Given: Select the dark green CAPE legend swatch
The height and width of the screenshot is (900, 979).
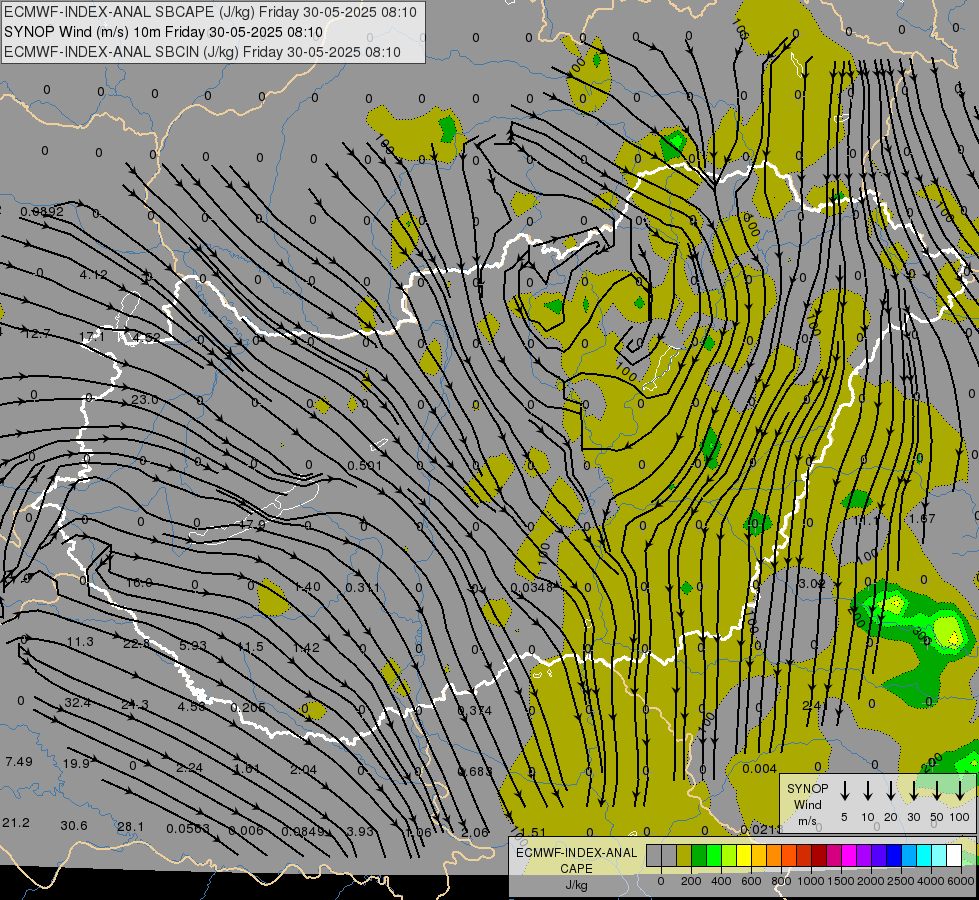Looking at the screenshot, I should (x=699, y=856).
